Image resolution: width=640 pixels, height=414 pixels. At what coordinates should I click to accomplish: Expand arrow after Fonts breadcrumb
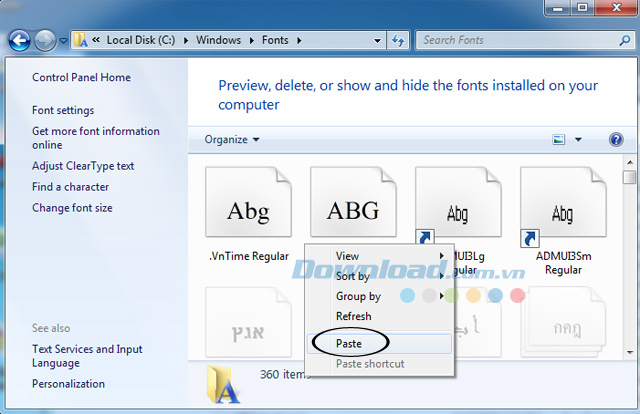tap(299, 40)
